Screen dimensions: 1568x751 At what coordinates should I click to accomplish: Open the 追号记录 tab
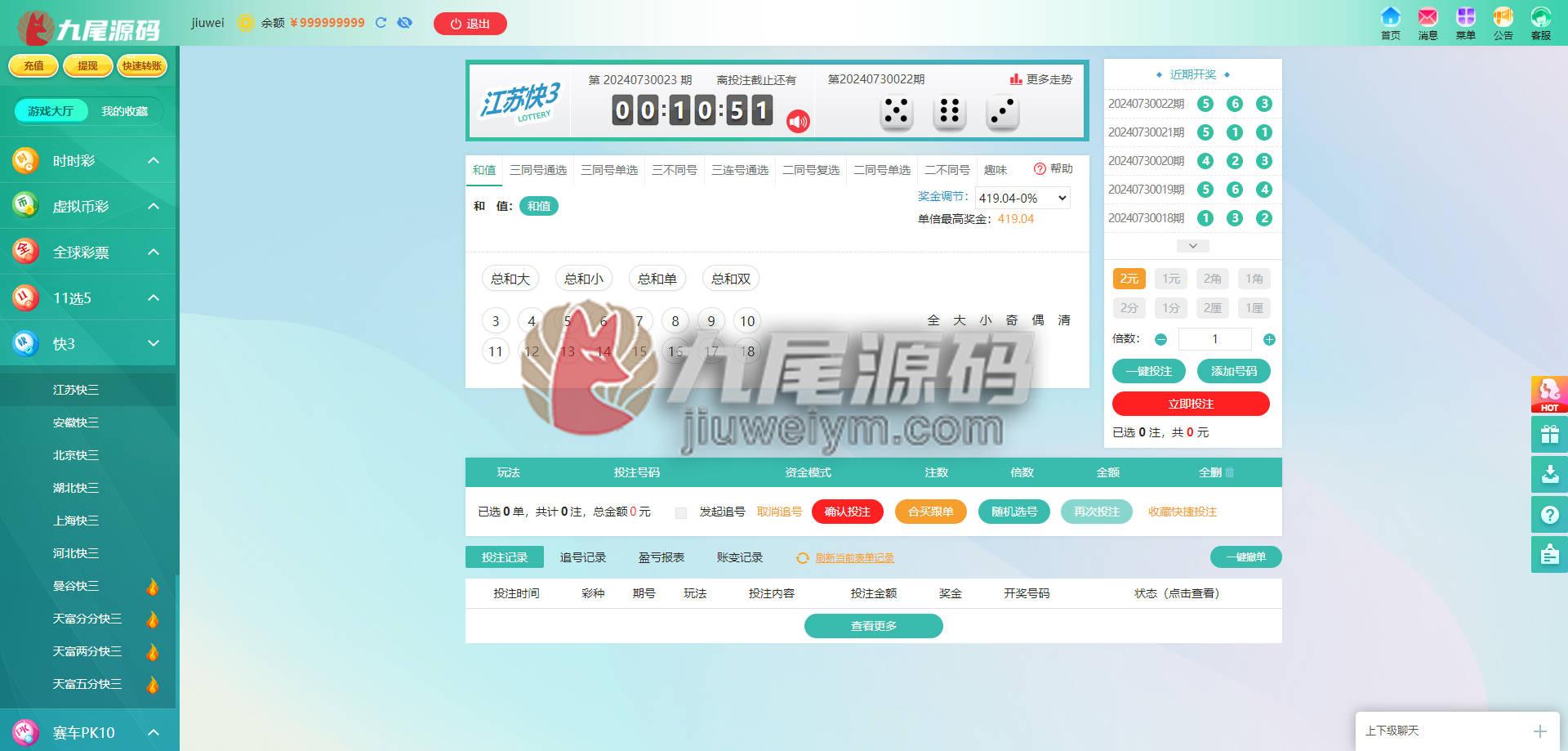[583, 557]
